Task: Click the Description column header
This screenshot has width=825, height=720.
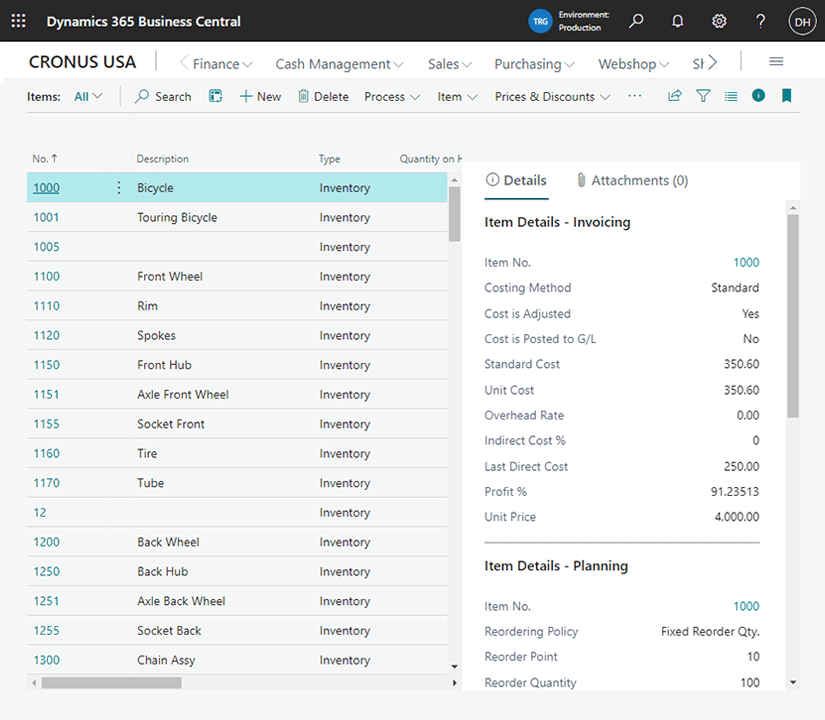Action: pyautogui.click(x=163, y=159)
